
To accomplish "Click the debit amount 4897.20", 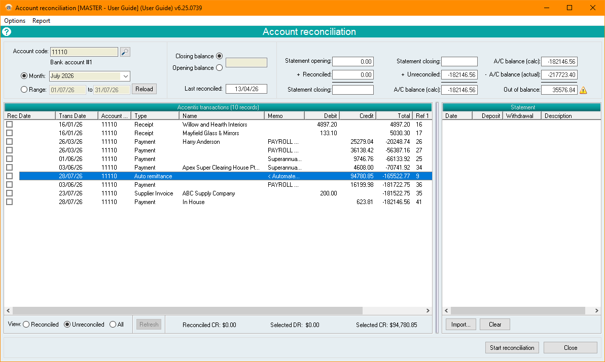I will pos(327,124).
